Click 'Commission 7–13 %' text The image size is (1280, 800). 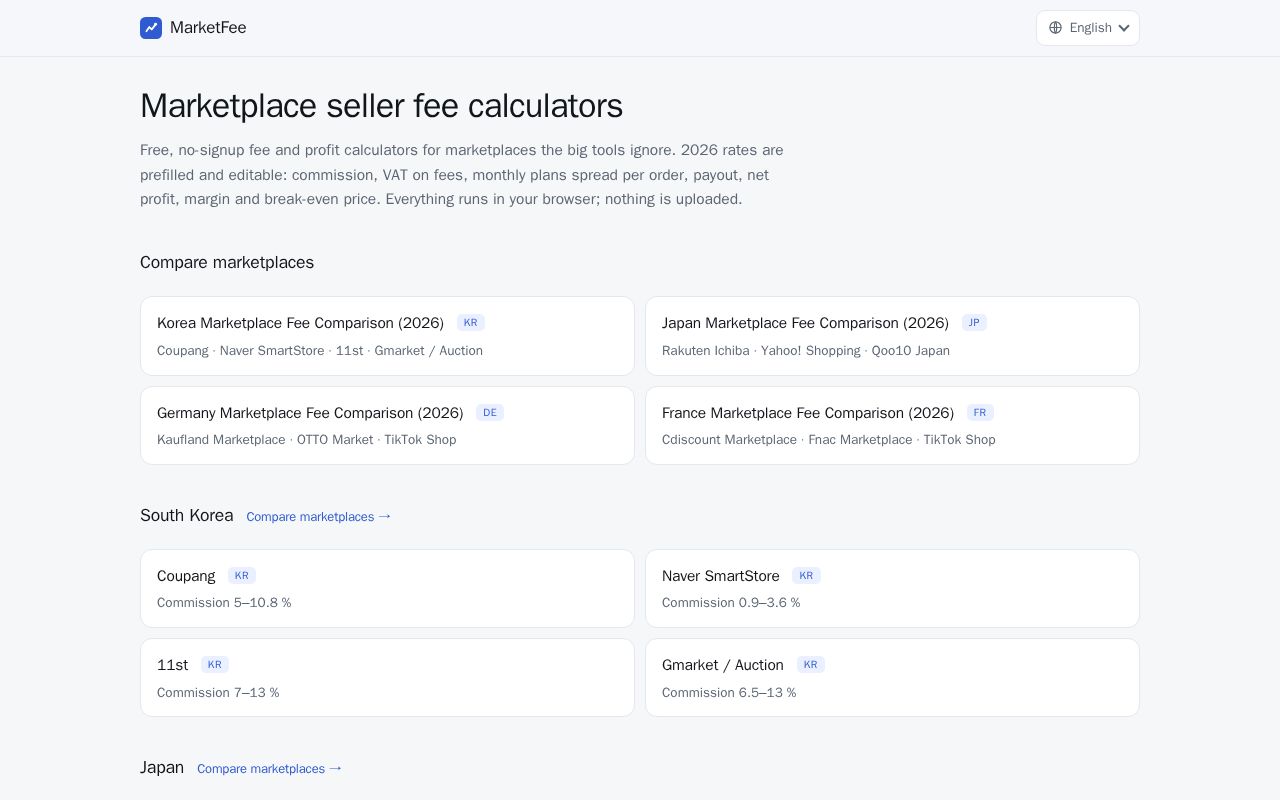coord(218,693)
